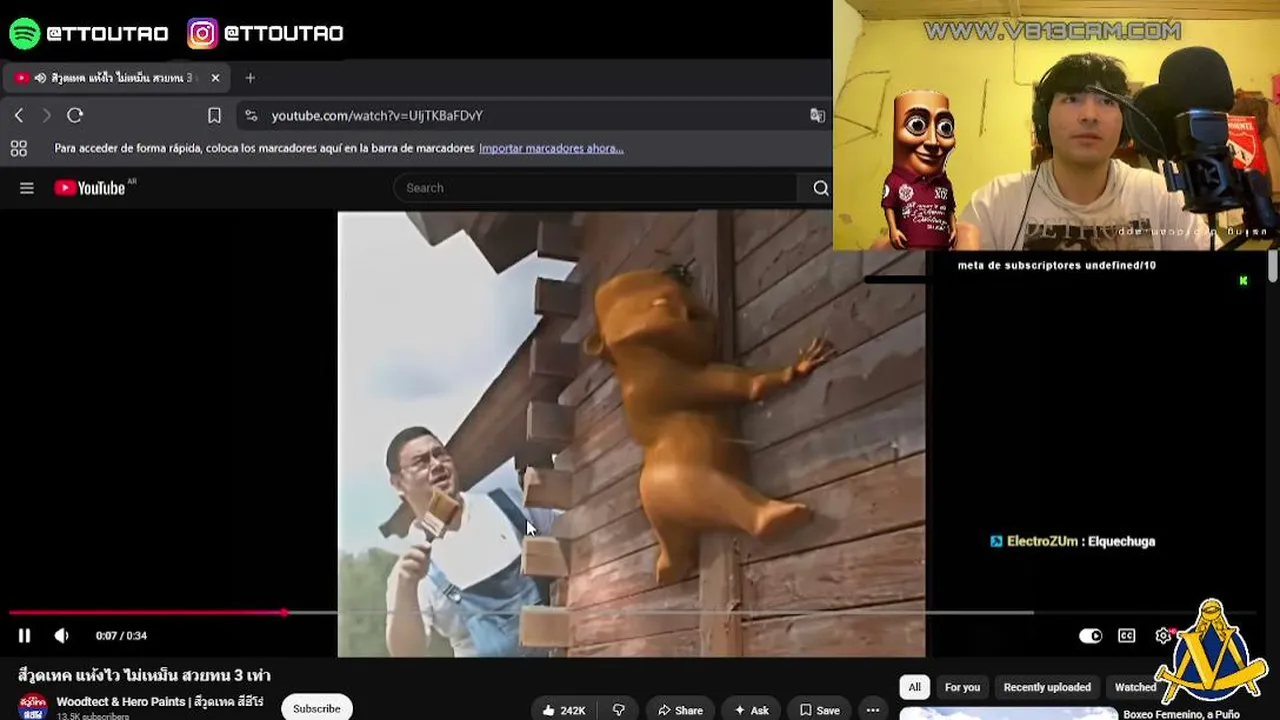Viewport: 1280px width, 720px height.
Task: Turn on closed captions with the CC button
Action: 1127,636
